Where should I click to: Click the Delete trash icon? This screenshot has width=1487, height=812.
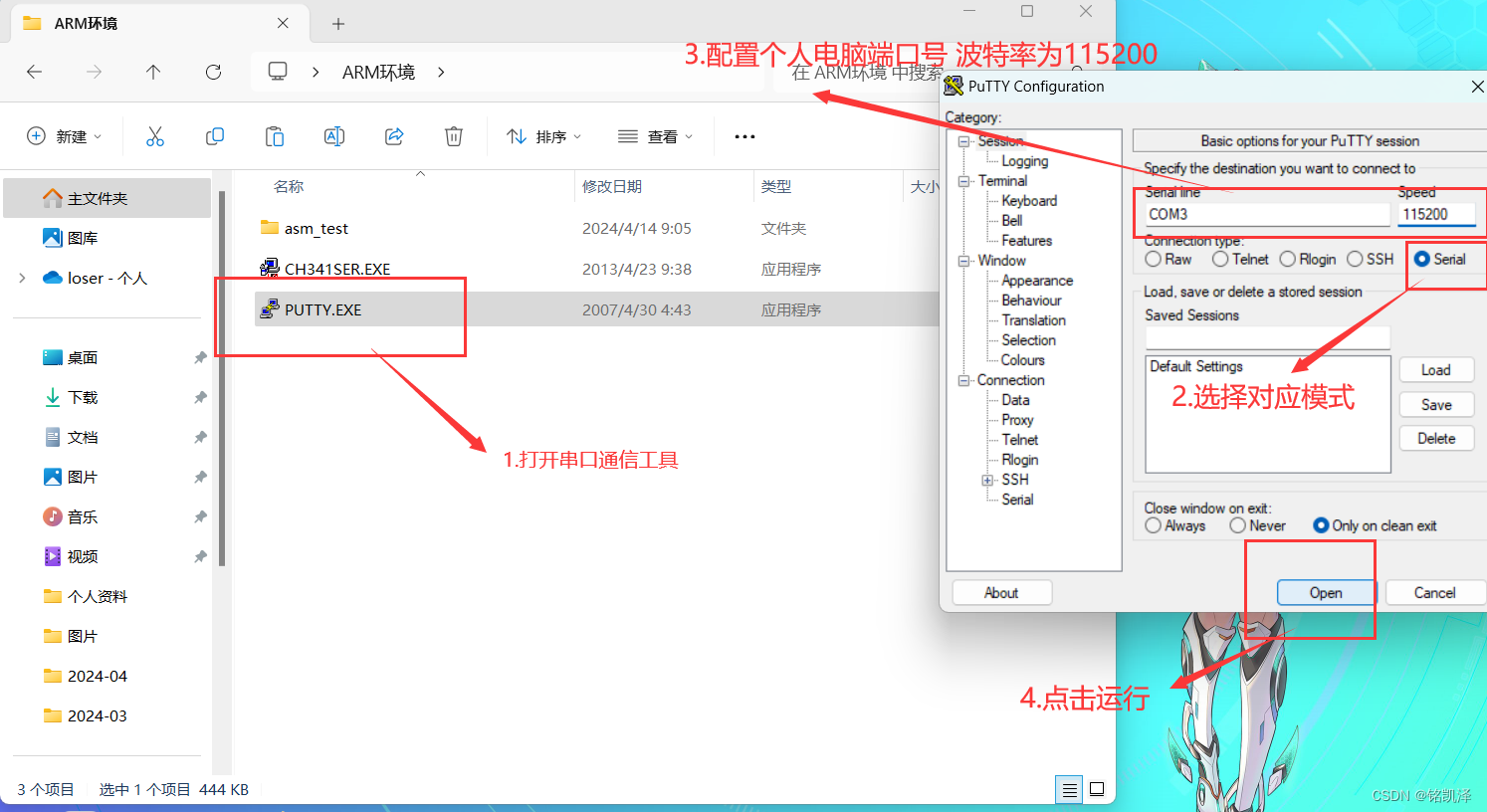coord(453,136)
